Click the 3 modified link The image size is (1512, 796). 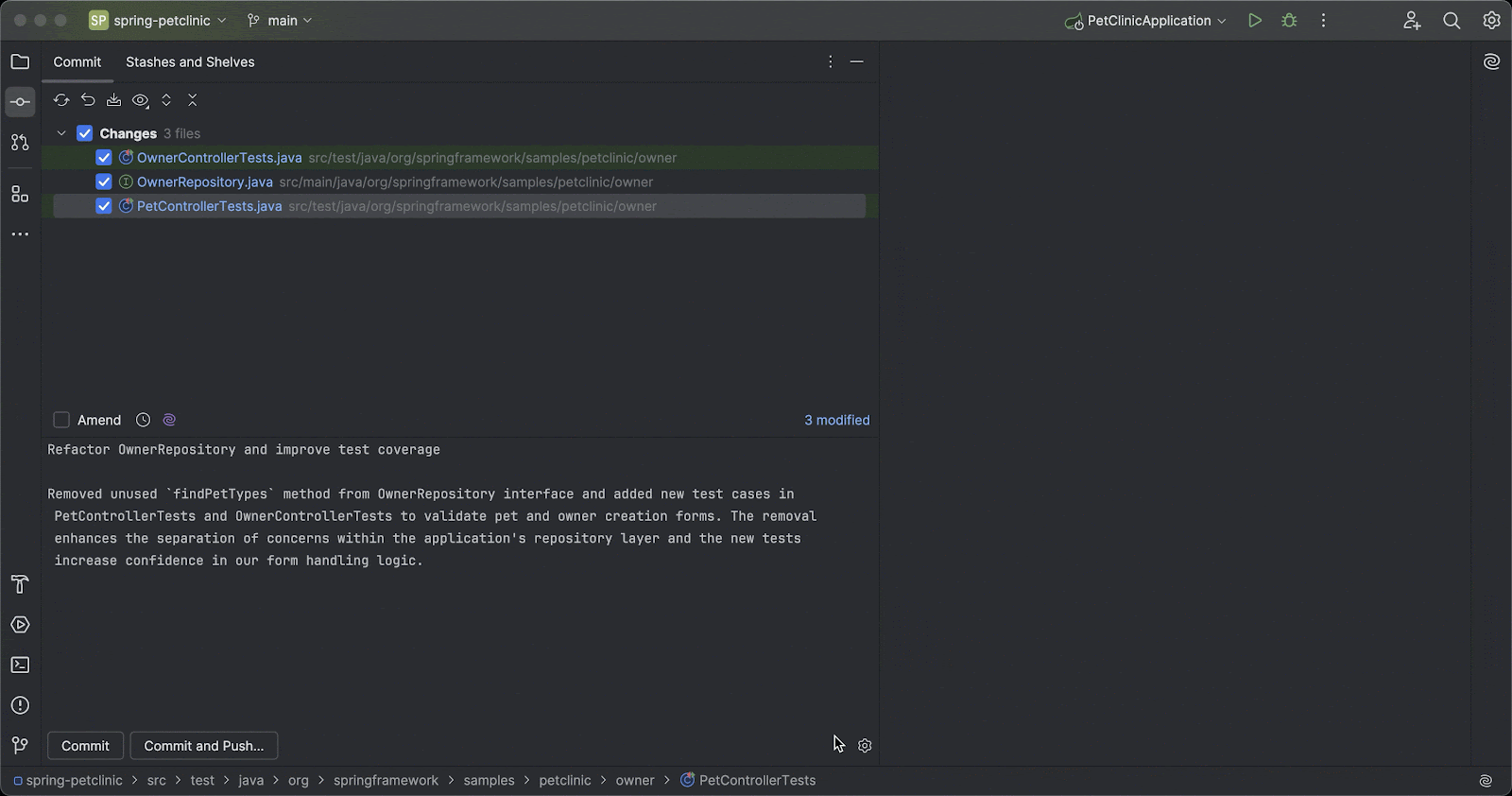pyautogui.click(x=837, y=420)
